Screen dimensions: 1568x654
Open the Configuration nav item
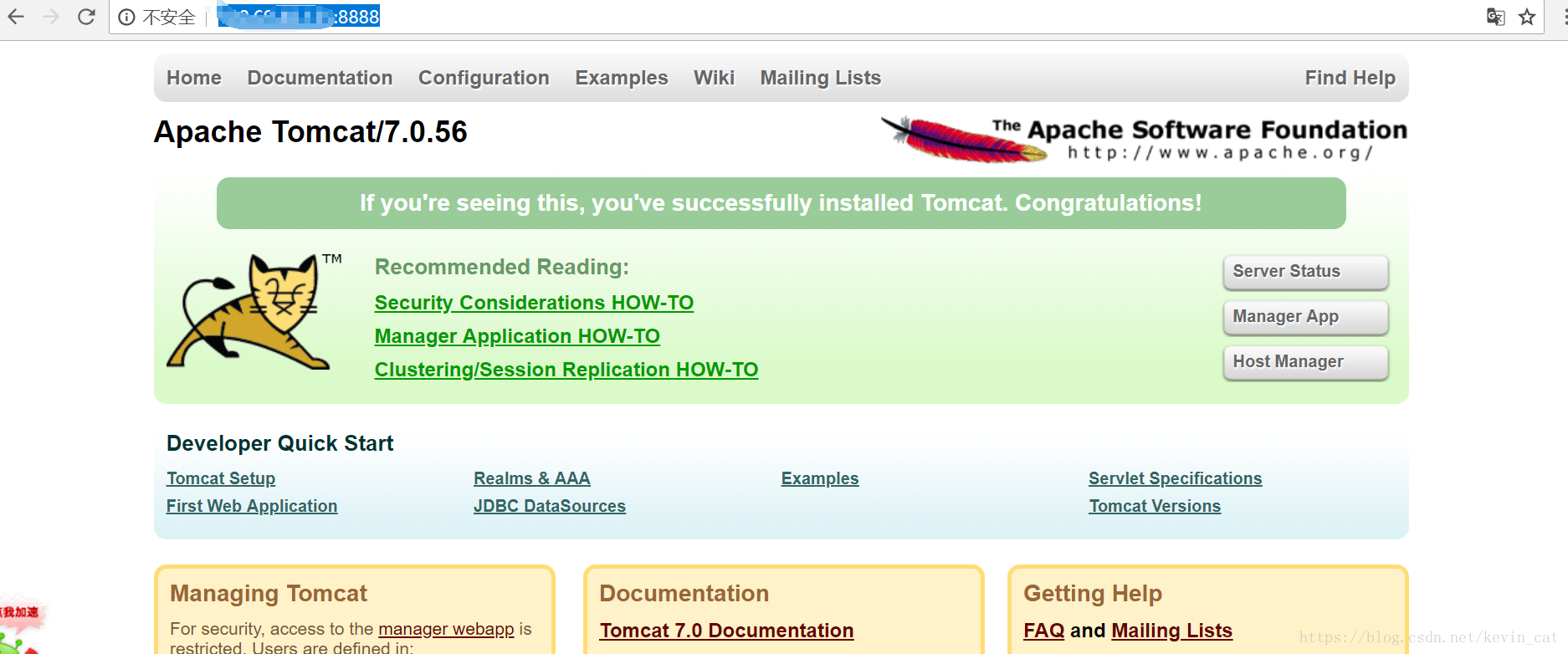coord(484,78)
